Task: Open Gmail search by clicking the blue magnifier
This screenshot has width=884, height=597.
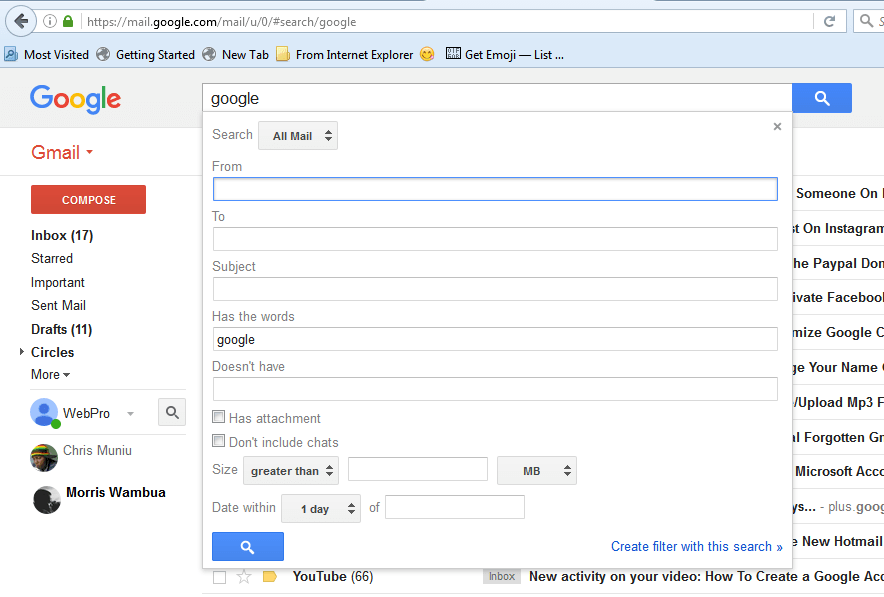Action: (820, 98)
